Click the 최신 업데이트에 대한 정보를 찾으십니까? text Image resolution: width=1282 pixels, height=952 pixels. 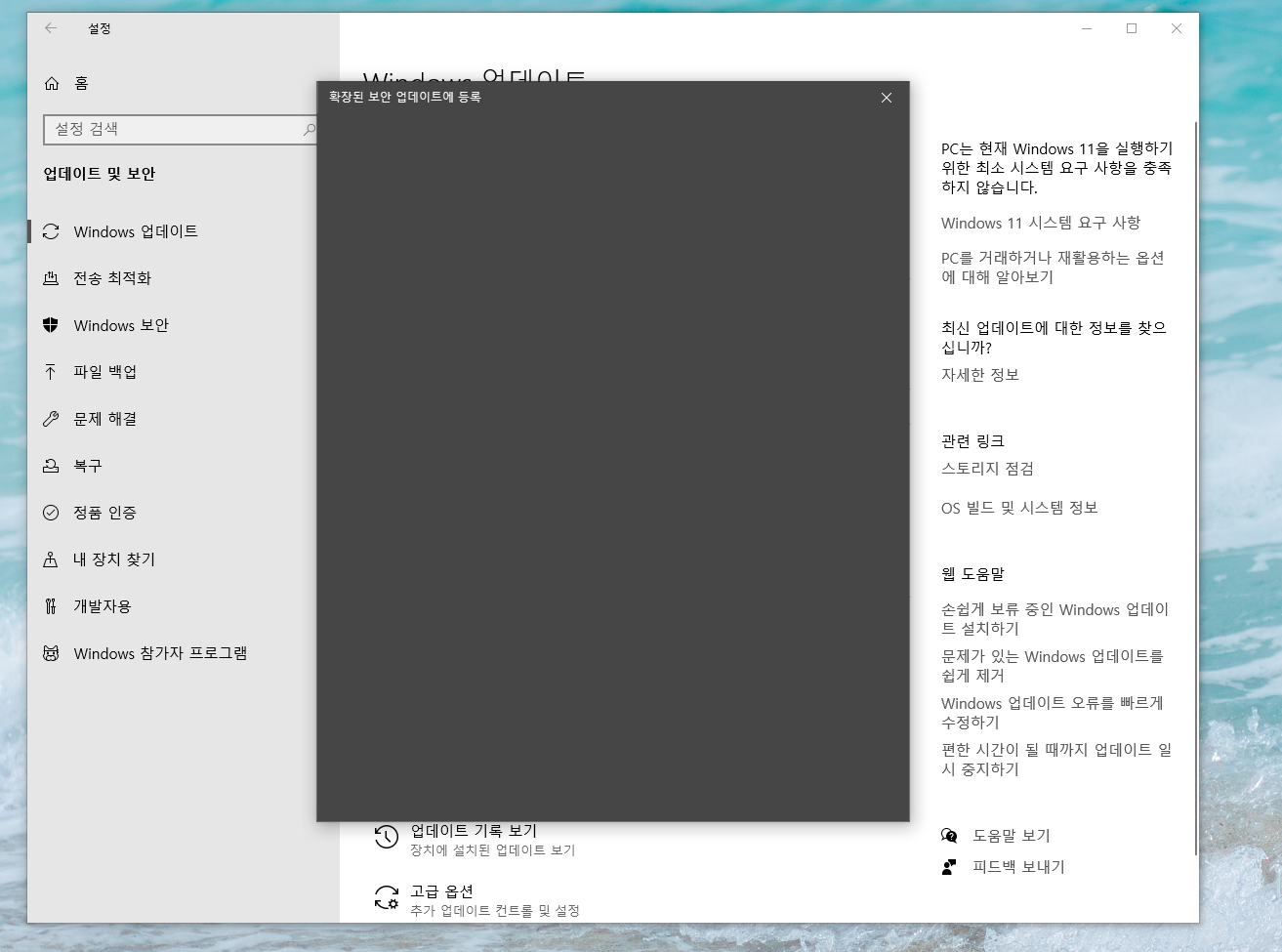coord(1054,338)
